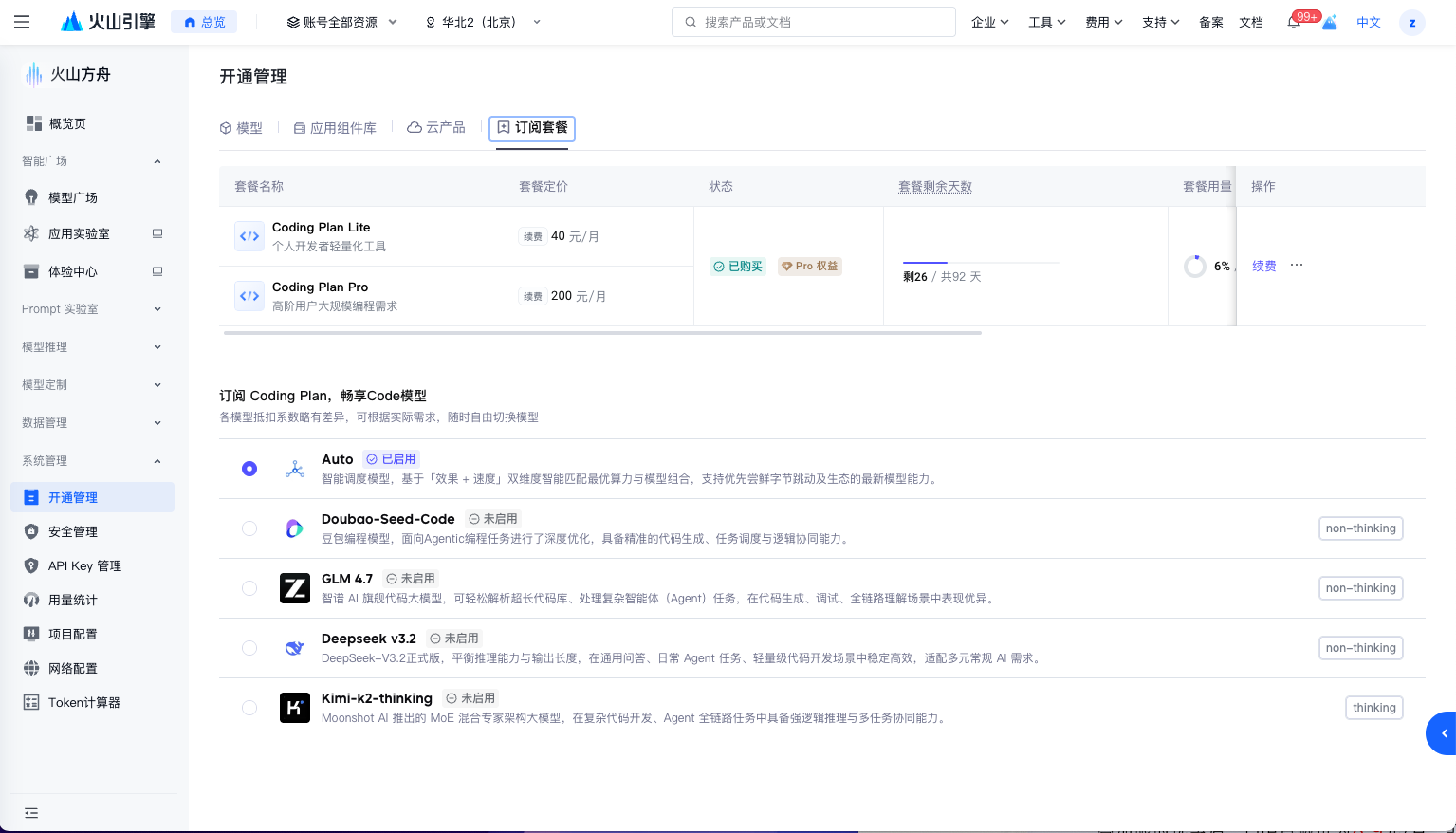Viewport: 1456px width, 833px height.
Task: Expand the 模型推理 sidebar section
Action: tap(92, 347)
